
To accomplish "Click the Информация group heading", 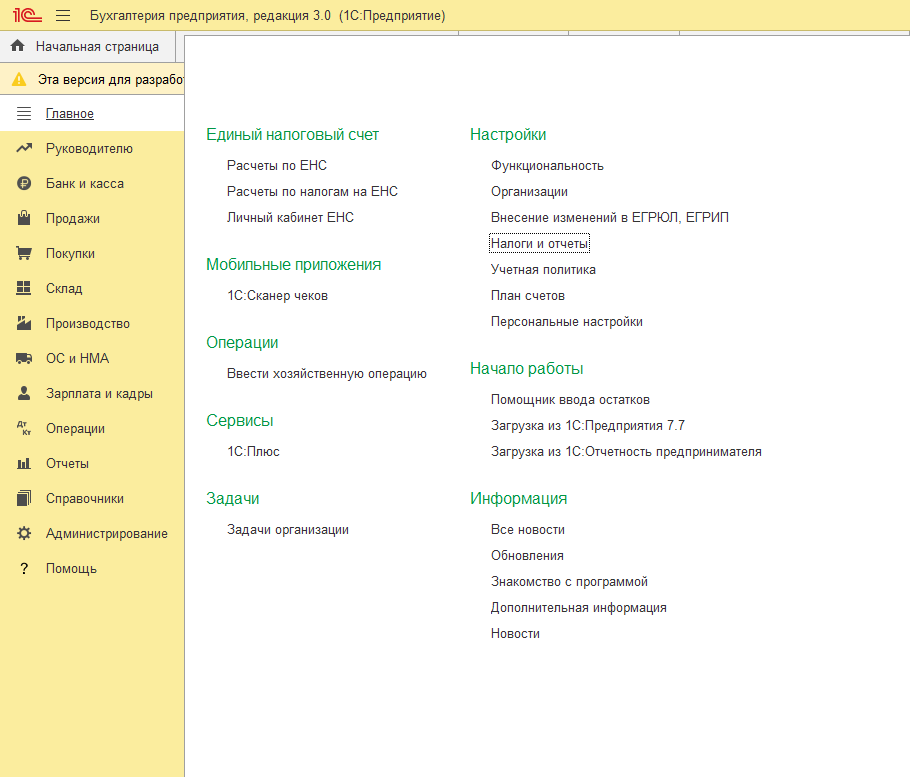I will click(519, 498).
